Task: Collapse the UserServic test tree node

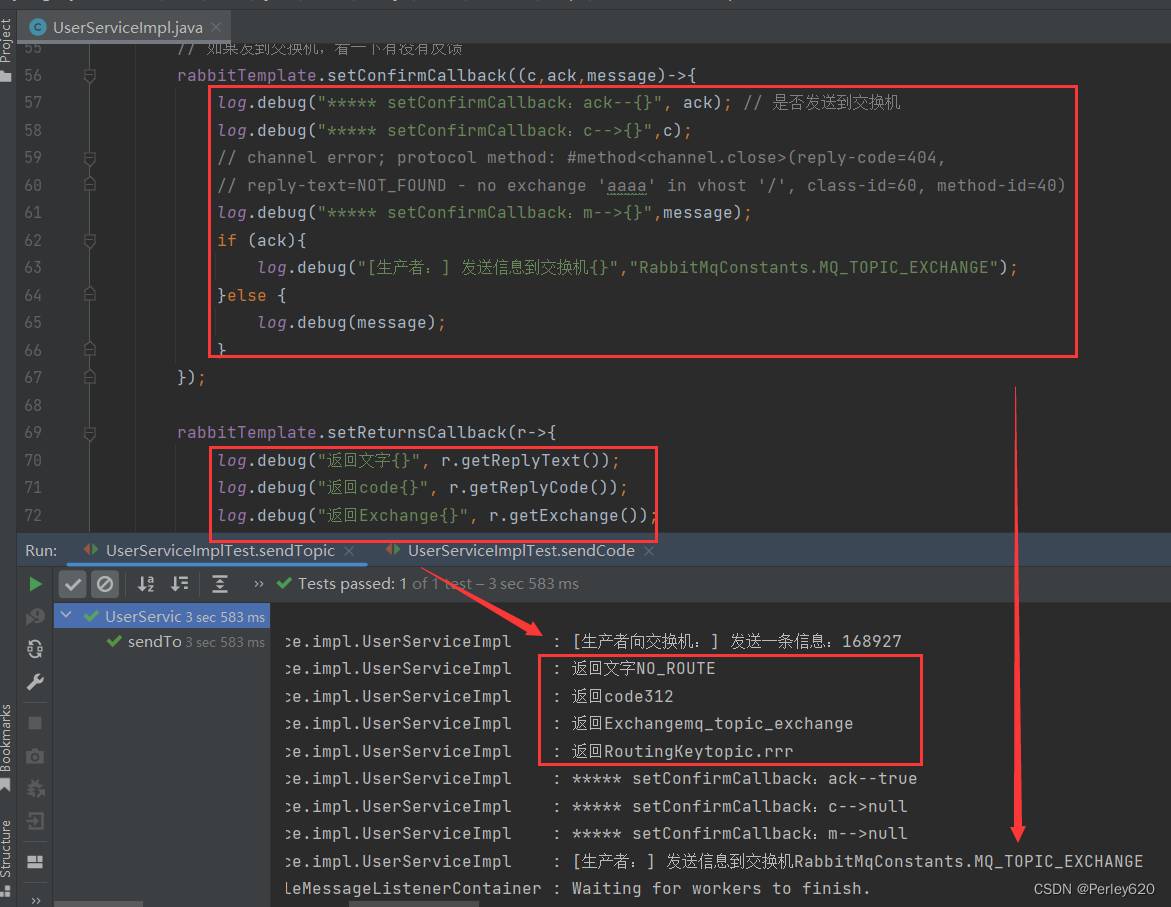Action: point(66,615)
